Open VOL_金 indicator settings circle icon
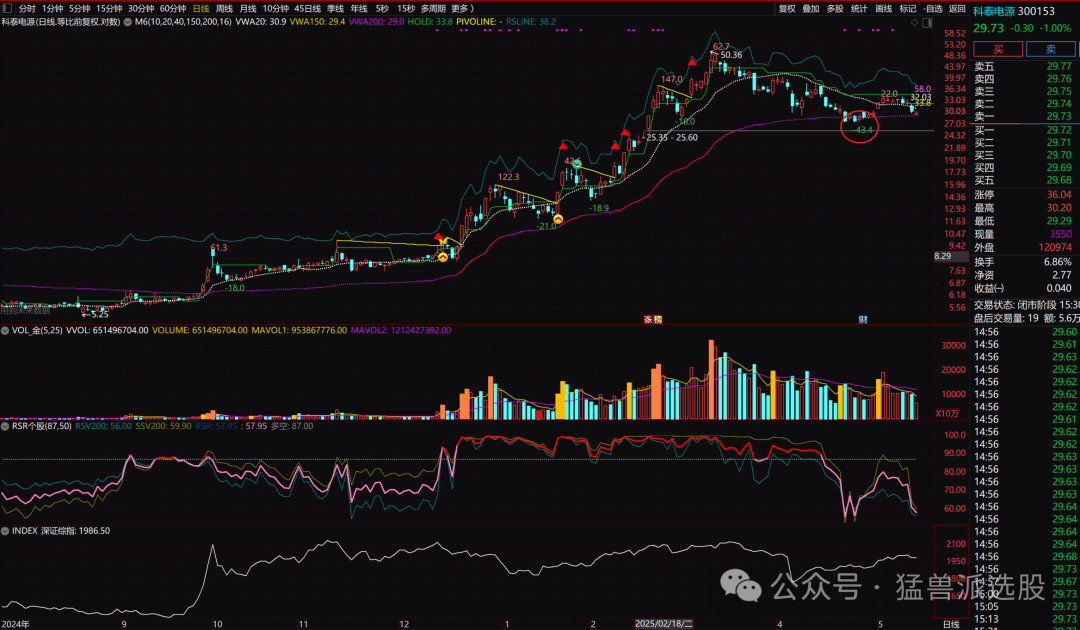 pyautogui.click(x=6, y=330)
